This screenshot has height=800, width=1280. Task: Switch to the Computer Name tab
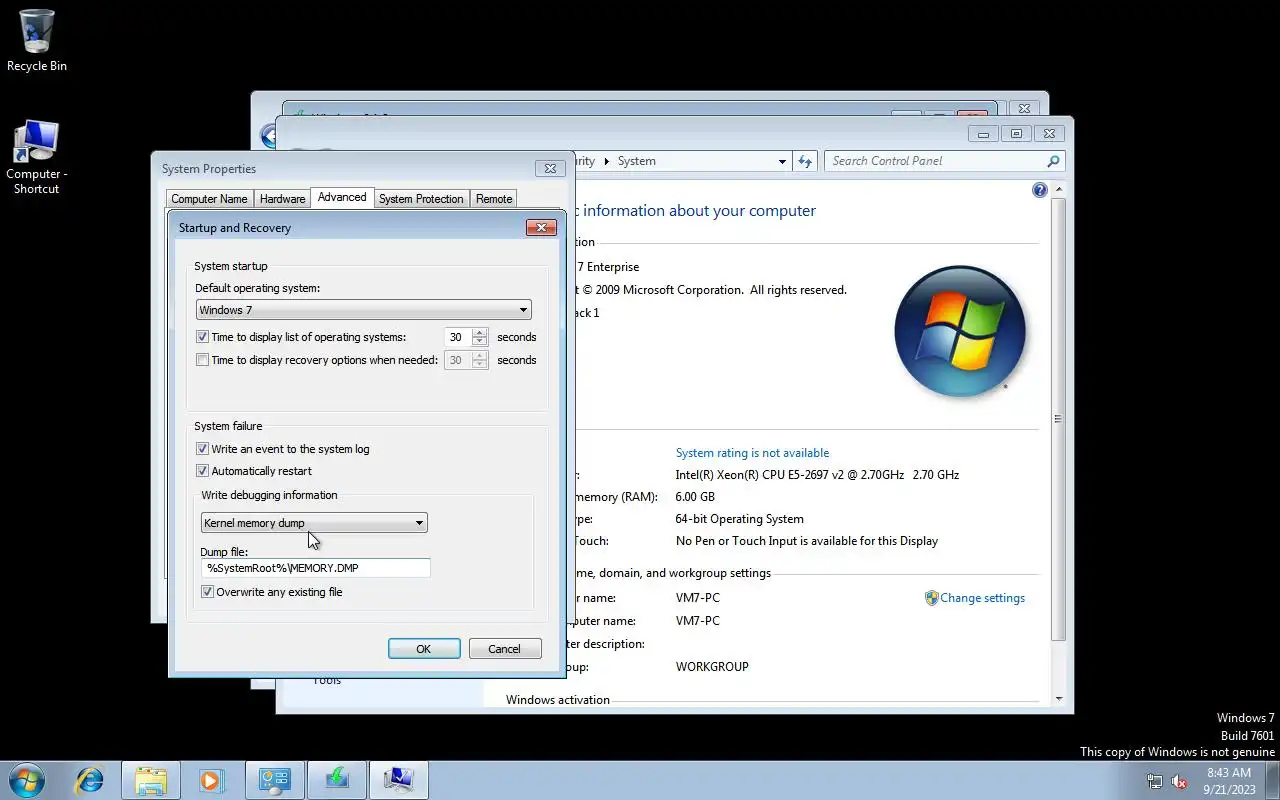tap(209, 199)
